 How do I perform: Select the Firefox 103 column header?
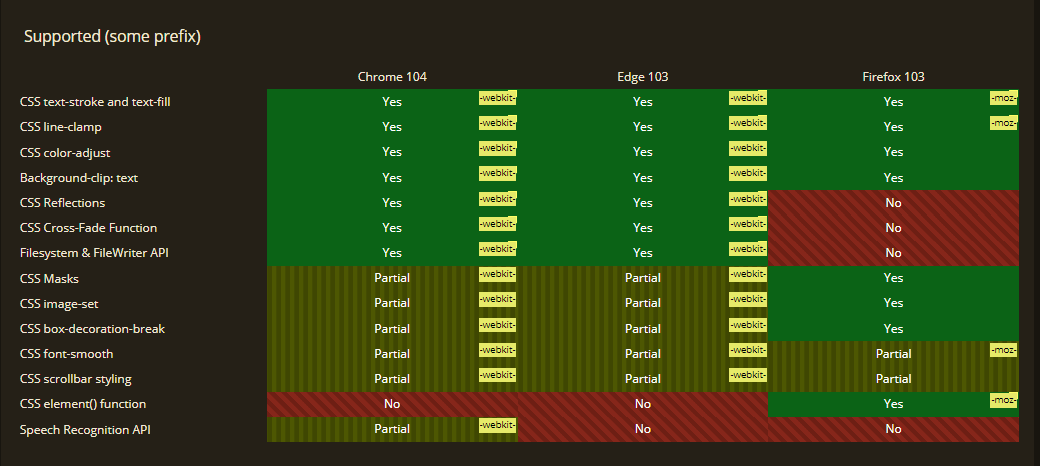893,77
